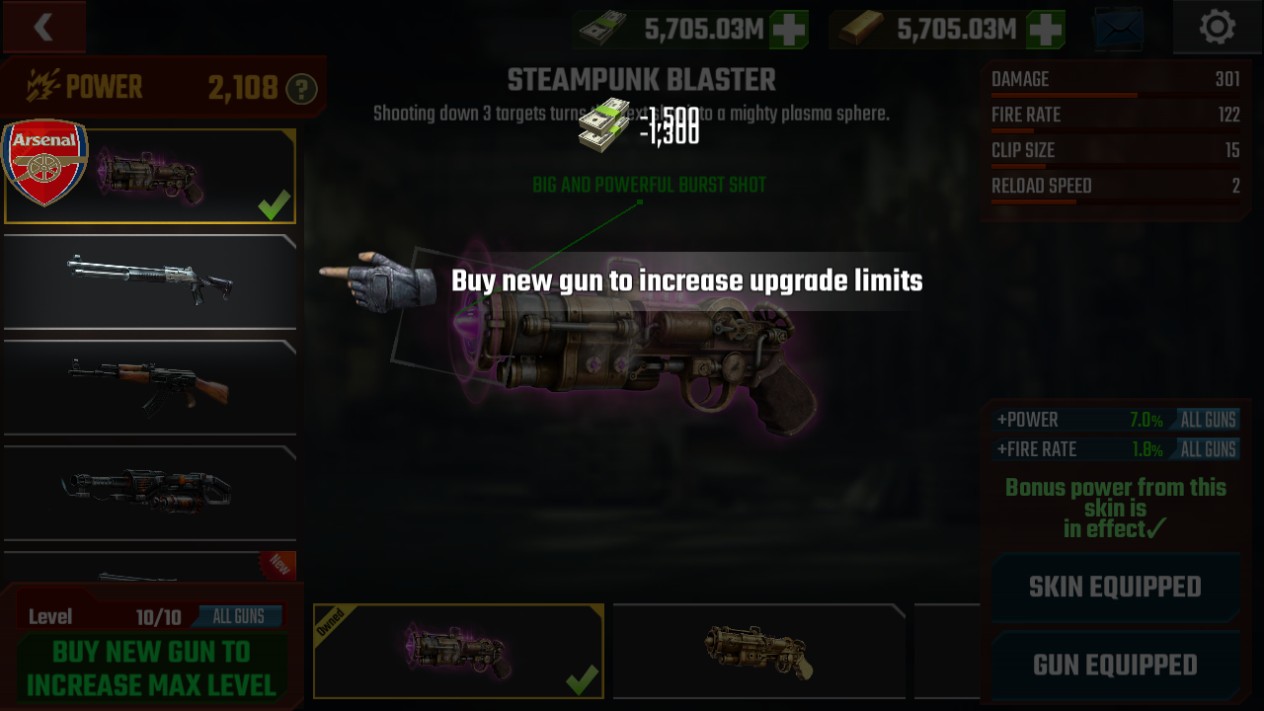
Task: Tap Buy New Gun to Increase Max Level
Action: click(151, 668)
